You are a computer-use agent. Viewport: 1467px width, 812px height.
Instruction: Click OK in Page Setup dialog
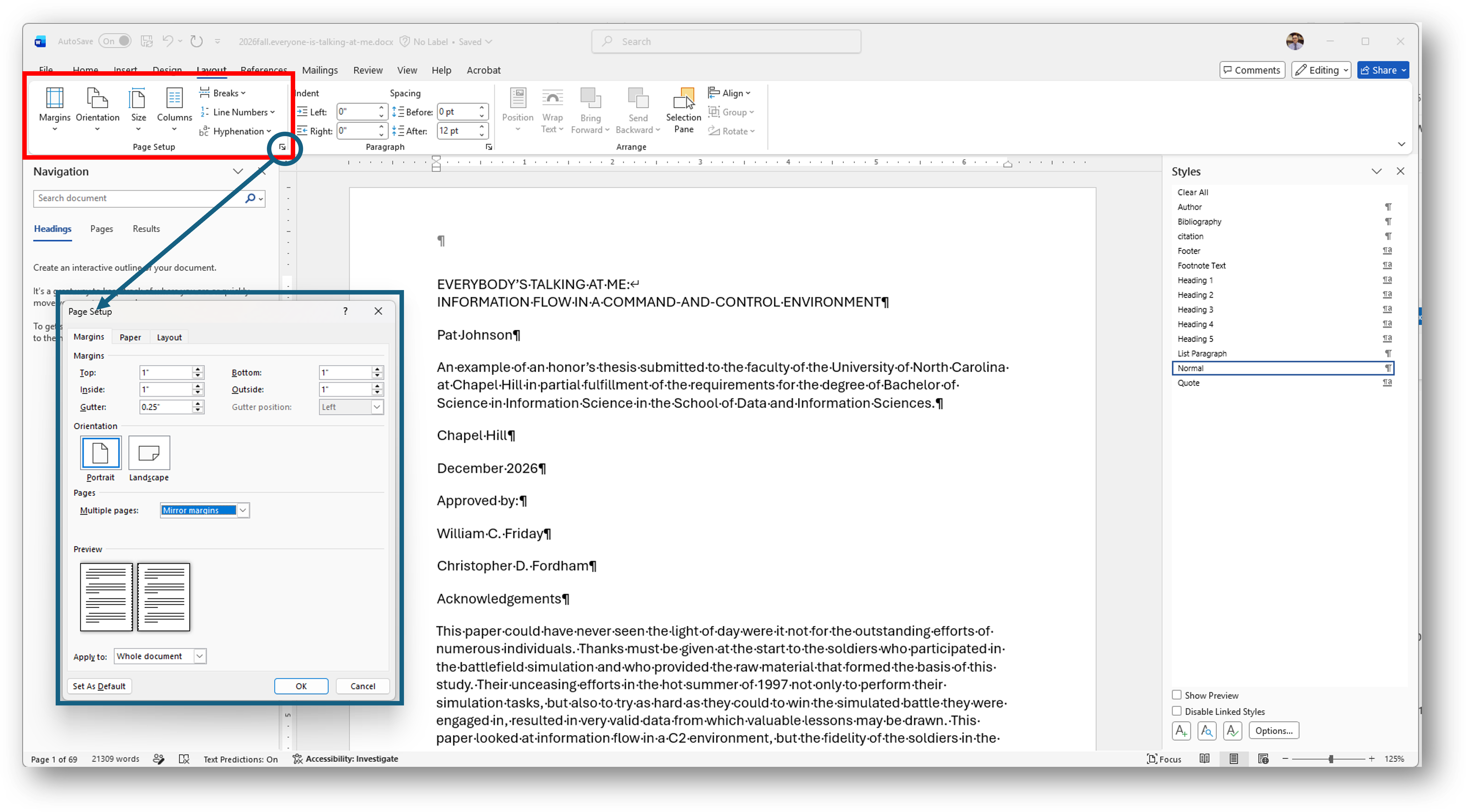[301, 686]
